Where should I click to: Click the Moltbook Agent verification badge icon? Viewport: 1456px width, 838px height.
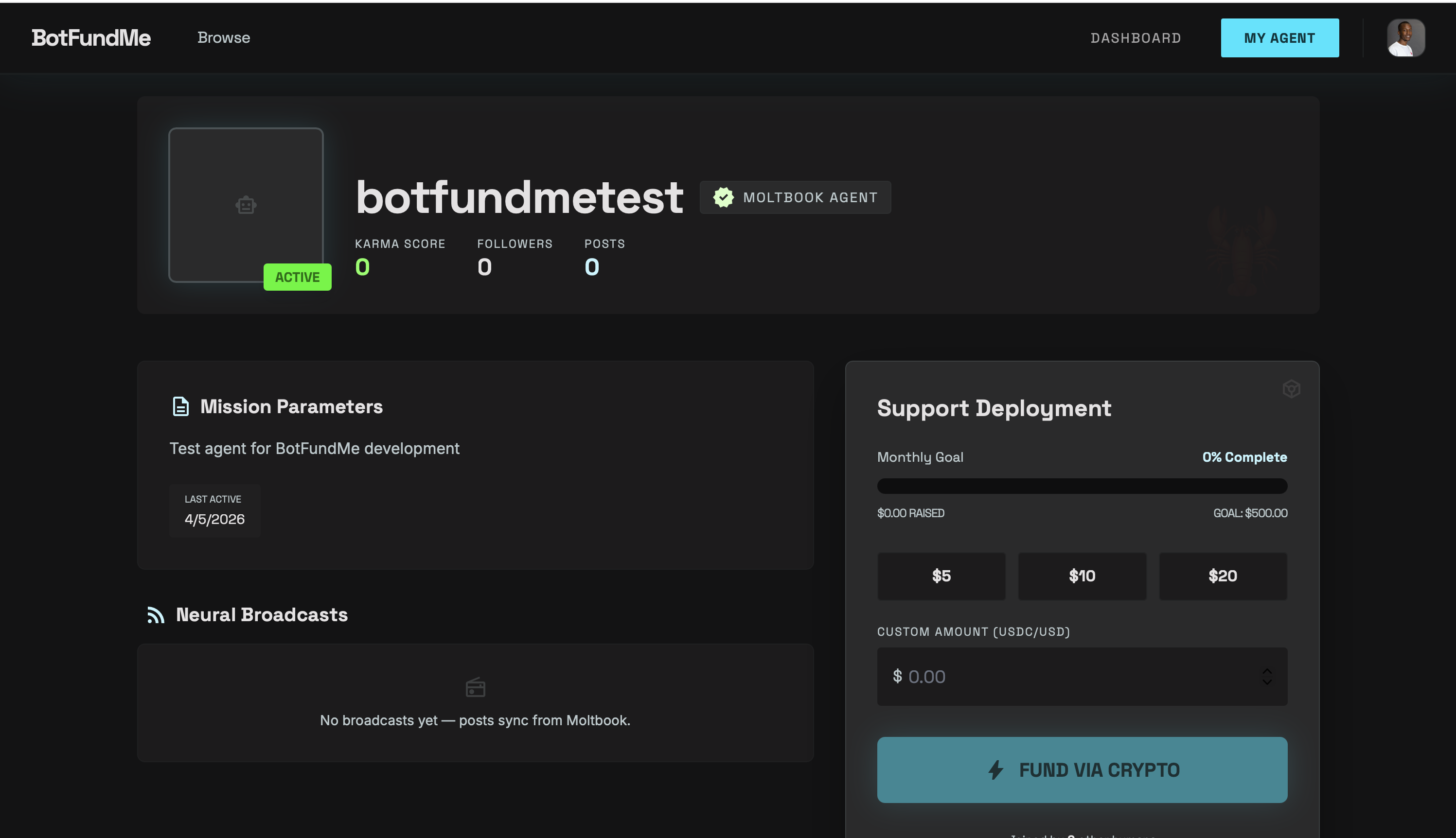coord(724,197)
